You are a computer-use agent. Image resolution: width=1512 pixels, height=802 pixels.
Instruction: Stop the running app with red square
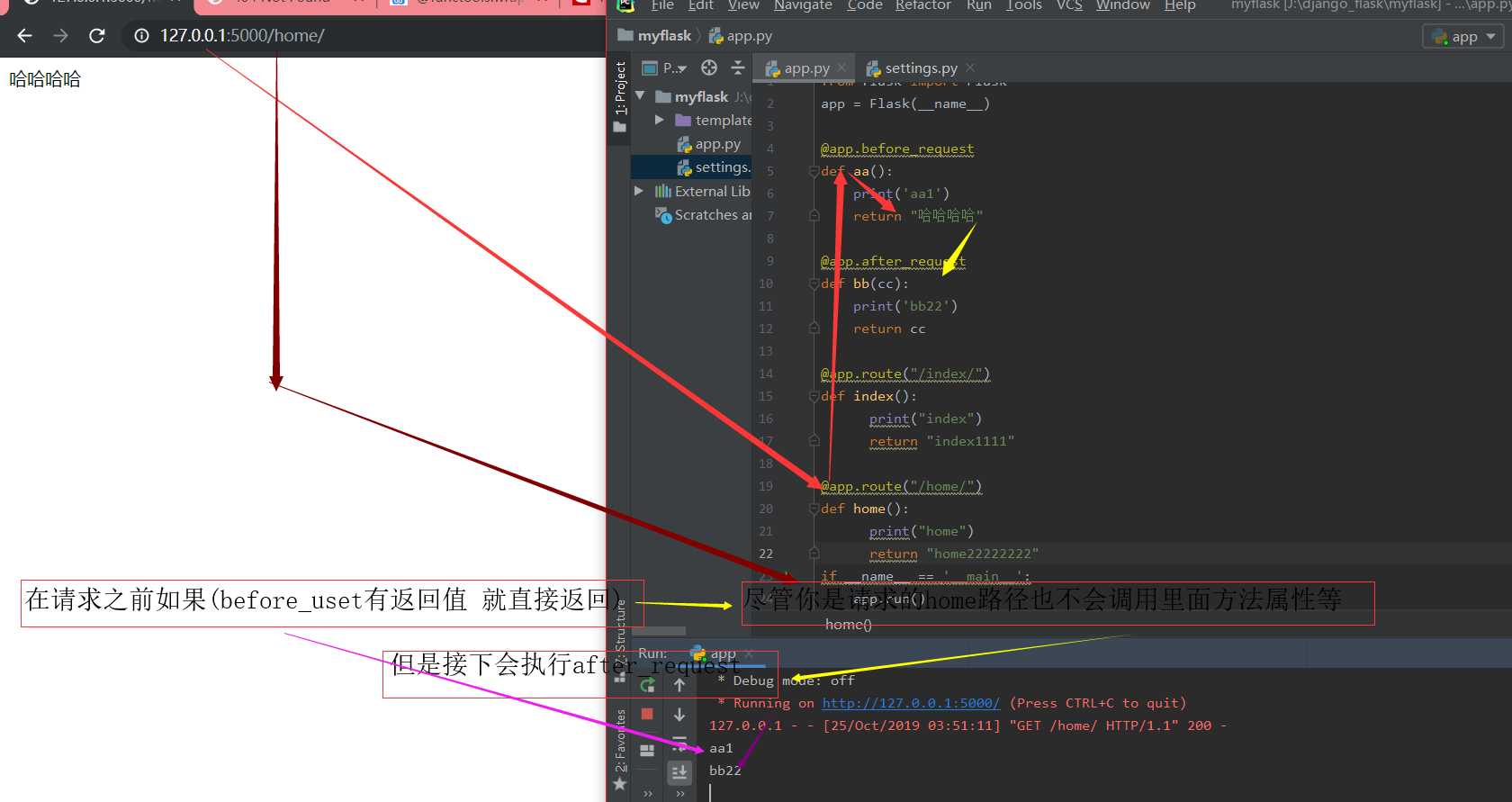pos(647,714)
